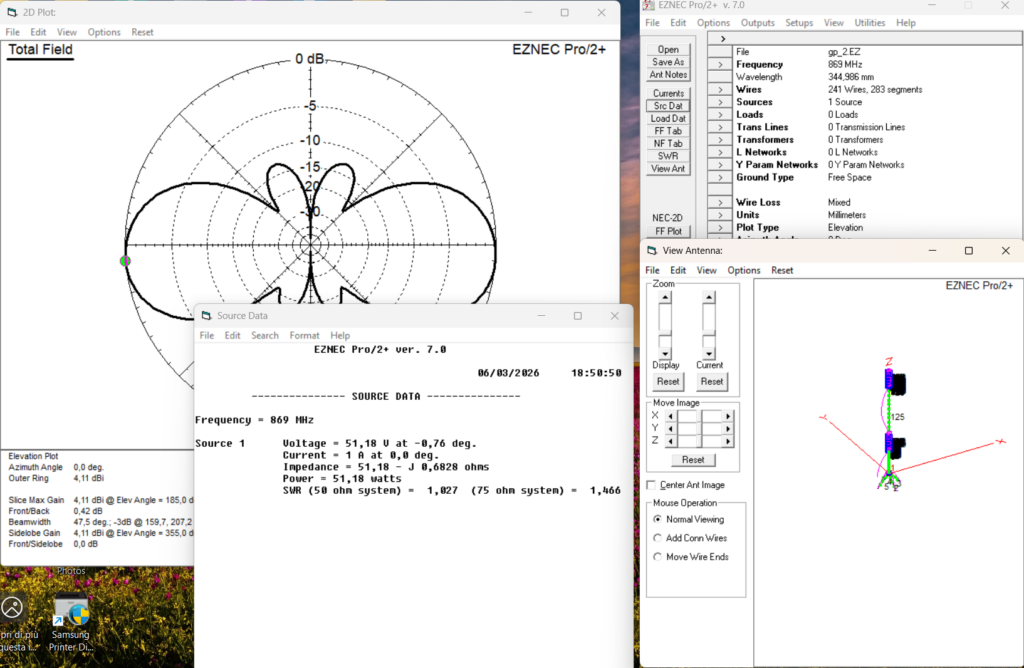Click the 2D Plot window title icon
The width and height of the screenshot is (1024, 668).
point(12,12)
